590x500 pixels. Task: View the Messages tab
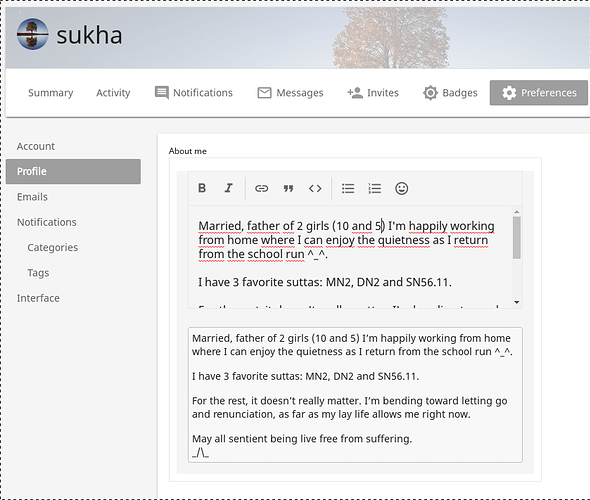(x=290, y=93)
